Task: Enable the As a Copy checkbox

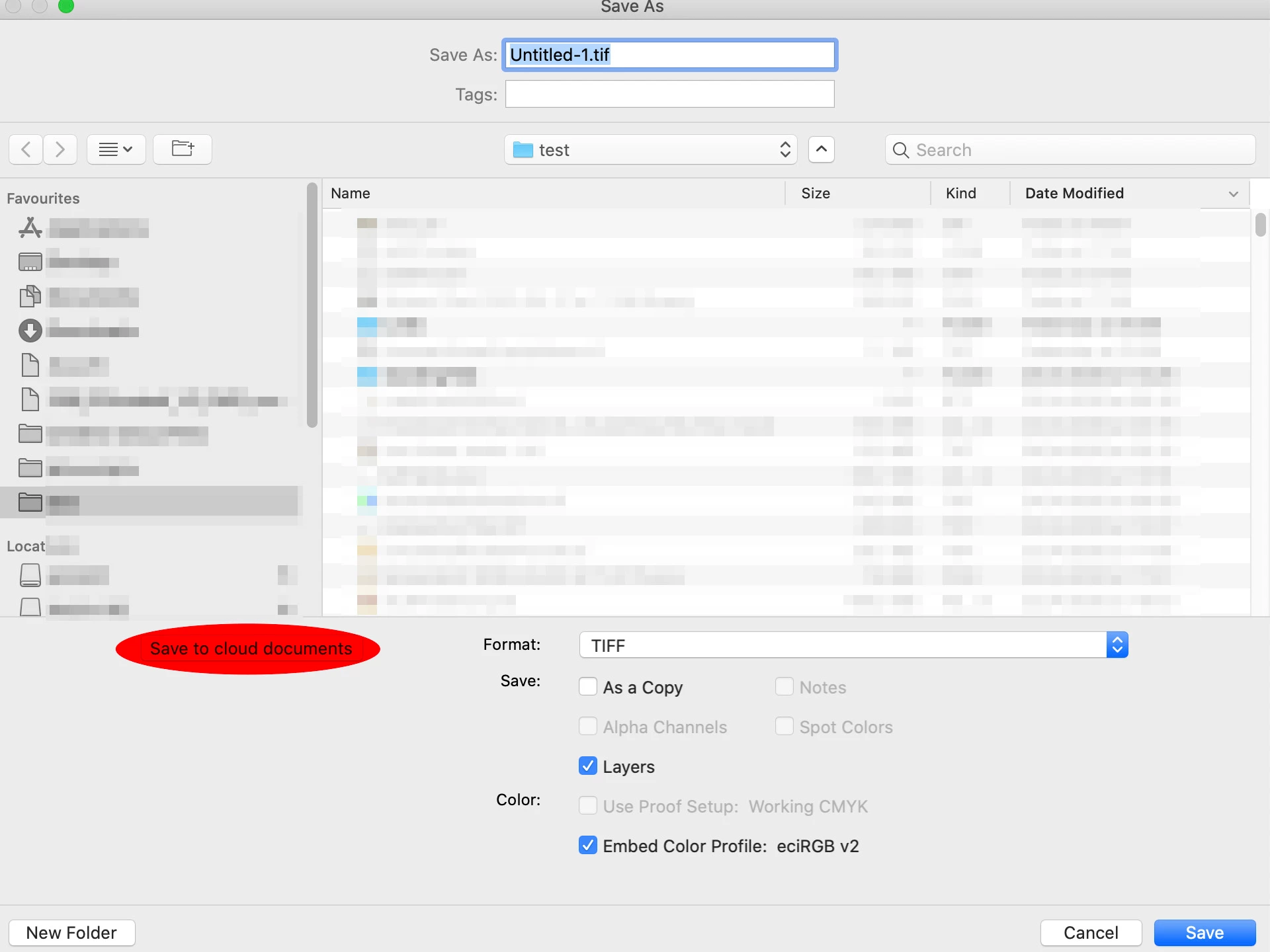Action: [x=587, y=687]
